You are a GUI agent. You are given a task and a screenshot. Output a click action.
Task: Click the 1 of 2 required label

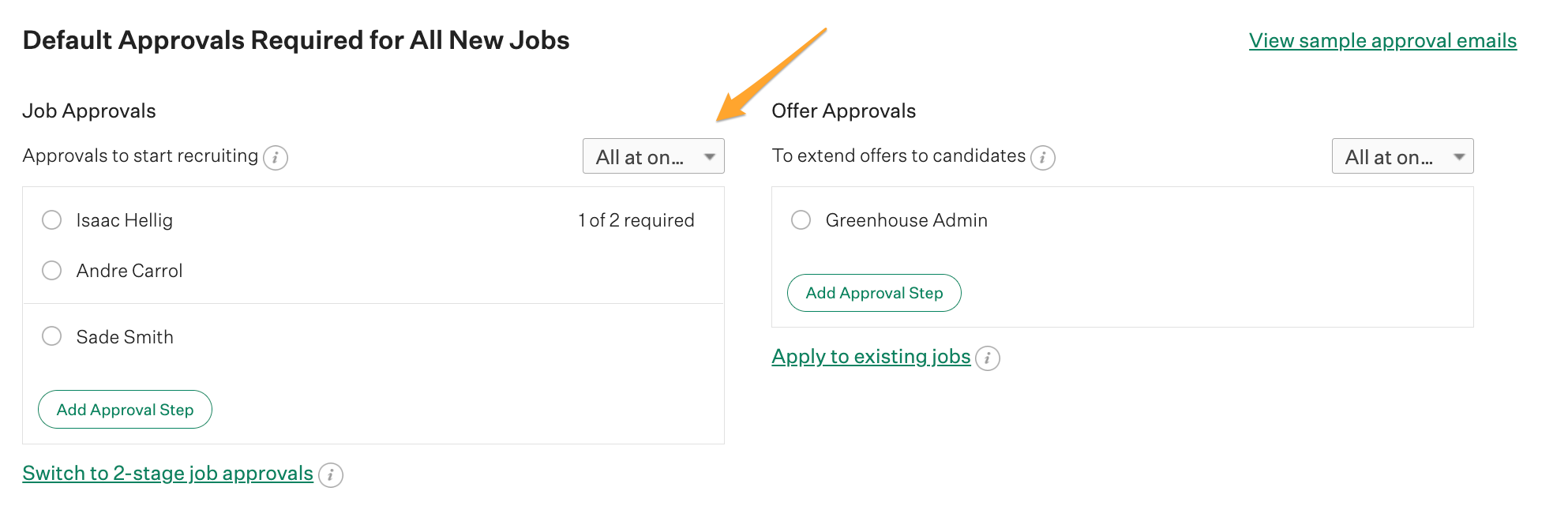(636, 221)
